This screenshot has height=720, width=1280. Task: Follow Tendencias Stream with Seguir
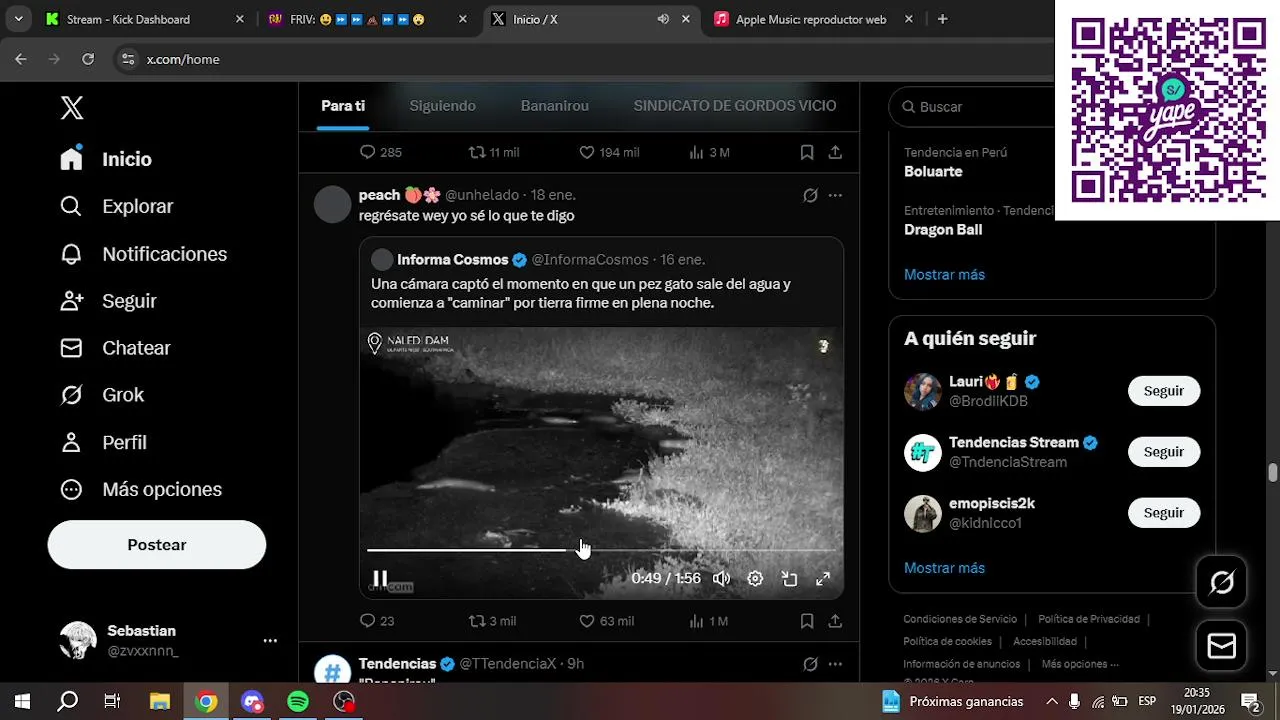[x=1164, y=452]
